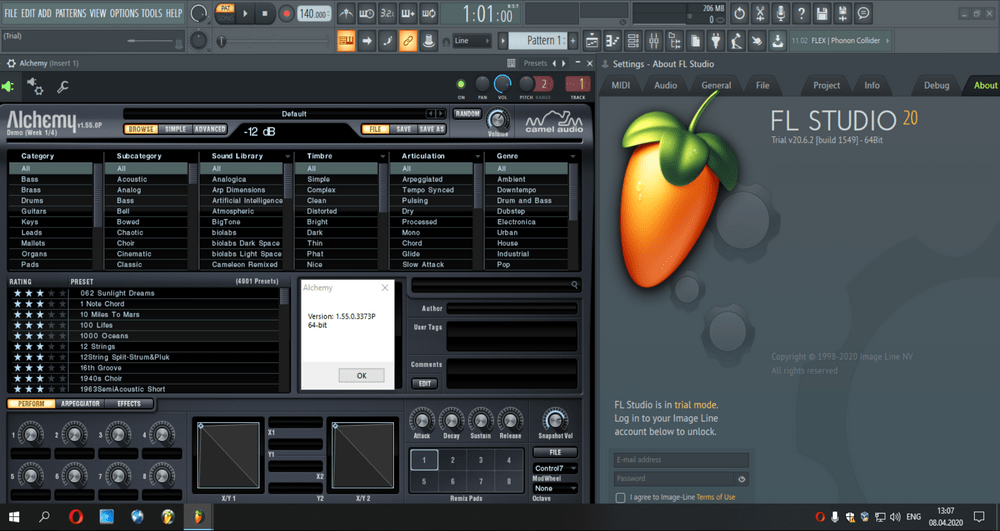Click the SAVE AS button in Alchemy
The width and height of the screenshot is (1000, 531).
tap(432, 129)
